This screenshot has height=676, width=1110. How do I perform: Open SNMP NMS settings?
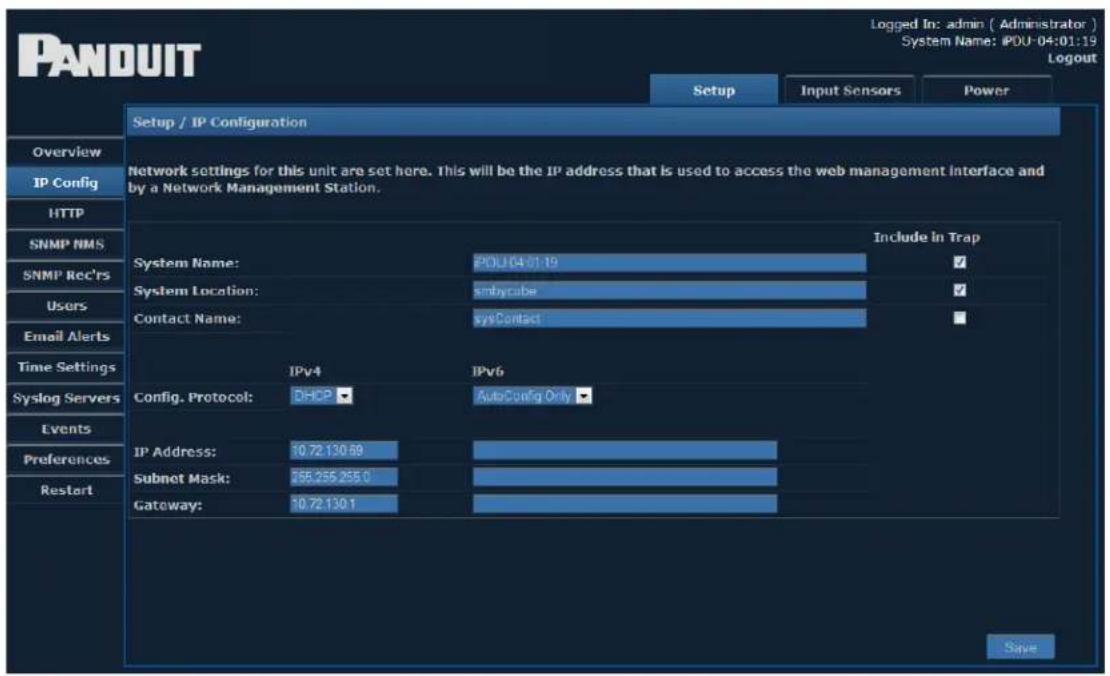tap(66, 244)
